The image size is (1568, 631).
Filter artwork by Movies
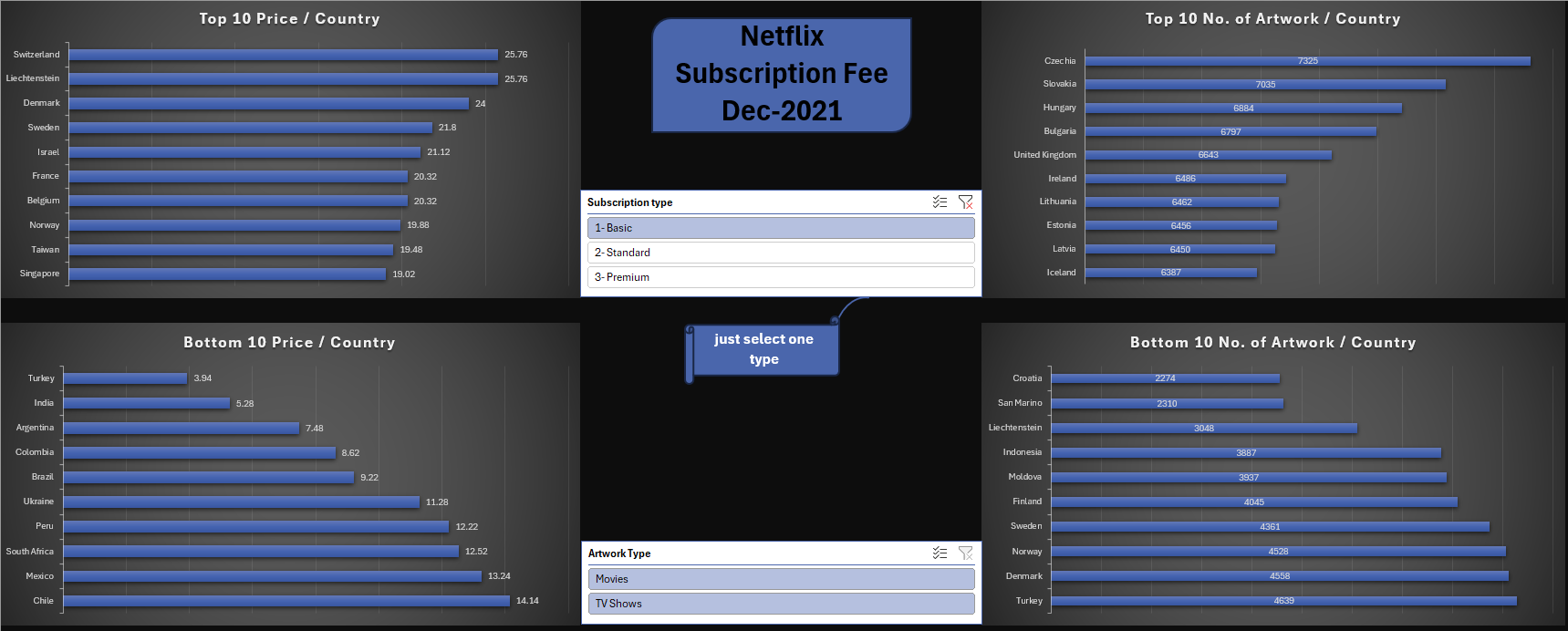(x=780, y=579)
